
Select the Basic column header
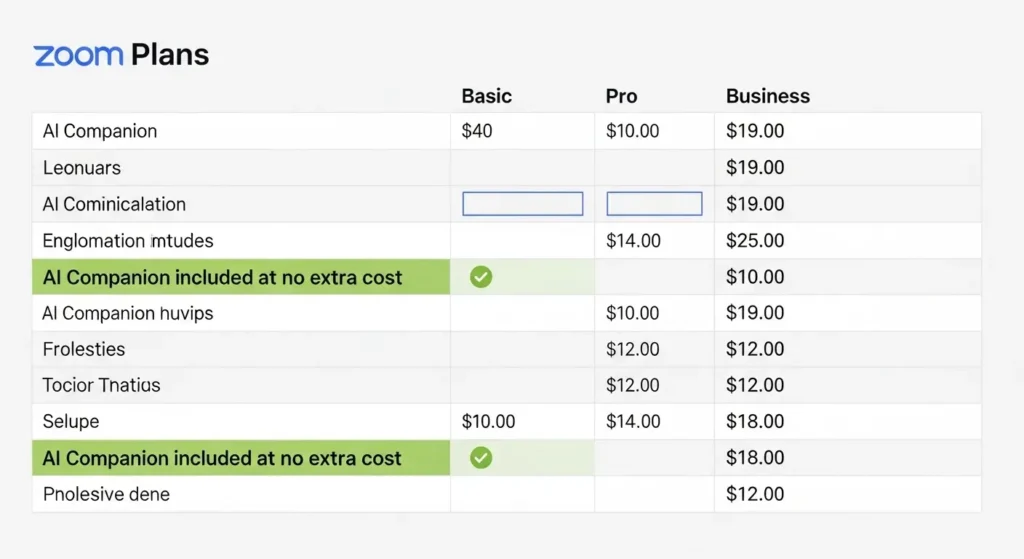pyautogui.click(x=486, y=96)
